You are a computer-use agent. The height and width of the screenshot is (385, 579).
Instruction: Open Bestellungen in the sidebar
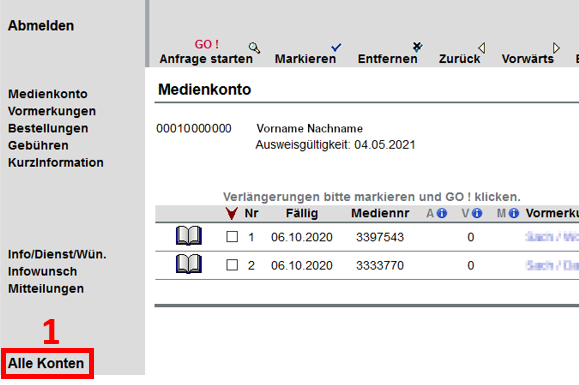pyautogui.click(x=48, y=128)
